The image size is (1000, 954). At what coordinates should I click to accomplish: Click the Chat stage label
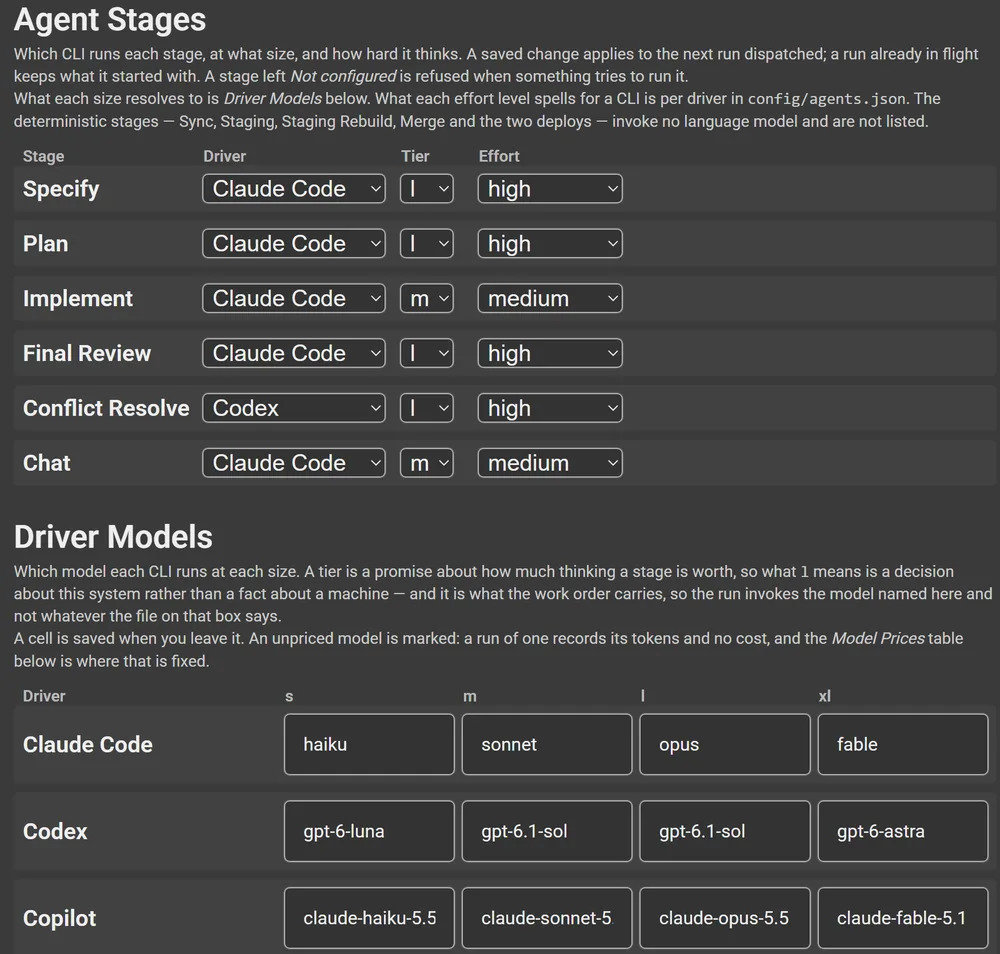coord(47,463)
